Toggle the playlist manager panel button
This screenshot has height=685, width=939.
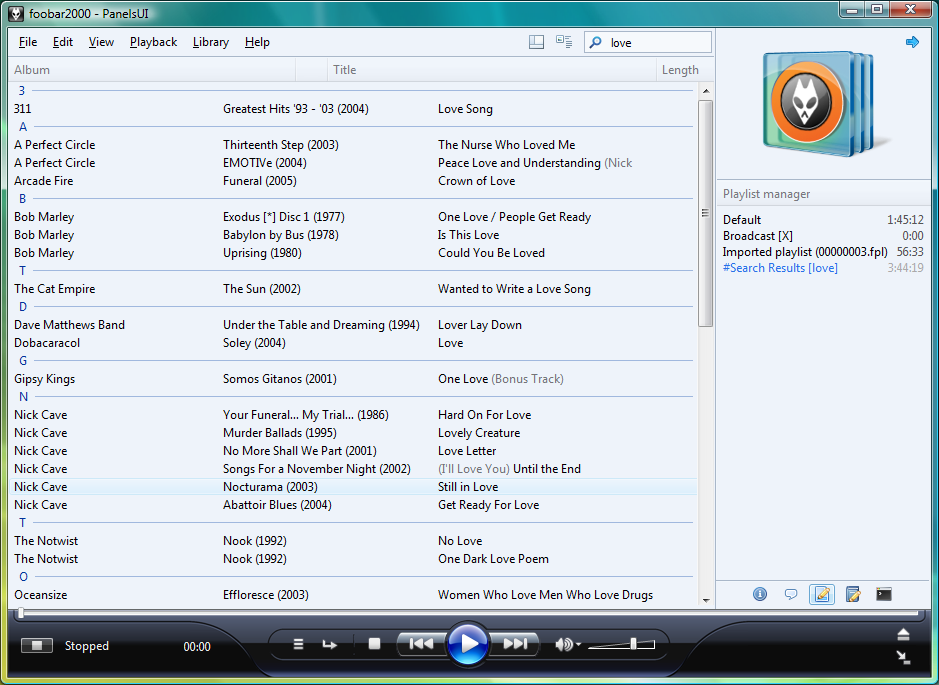pyautogui.click(x=822, y=594)
